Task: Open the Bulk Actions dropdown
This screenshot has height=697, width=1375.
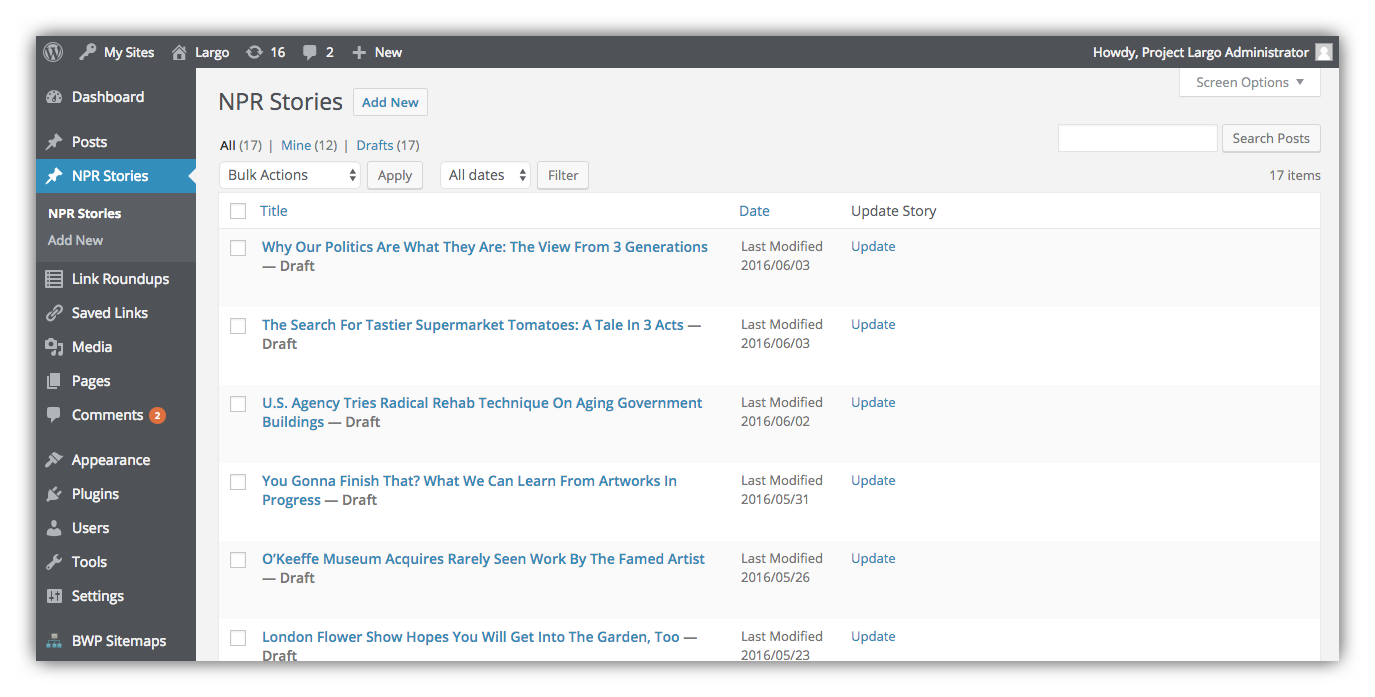Action: click(x=290, y=175)
